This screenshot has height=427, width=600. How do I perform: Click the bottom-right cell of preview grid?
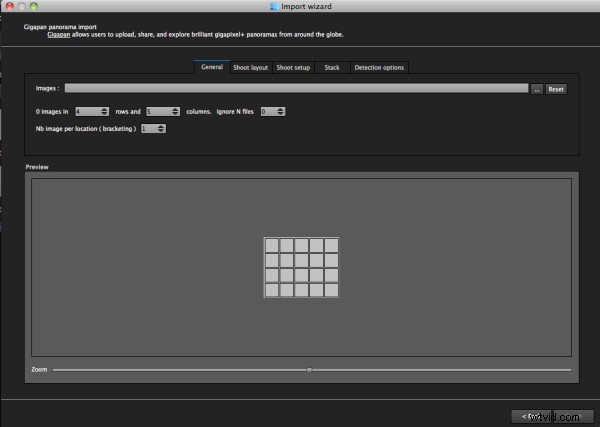[331, 290]
